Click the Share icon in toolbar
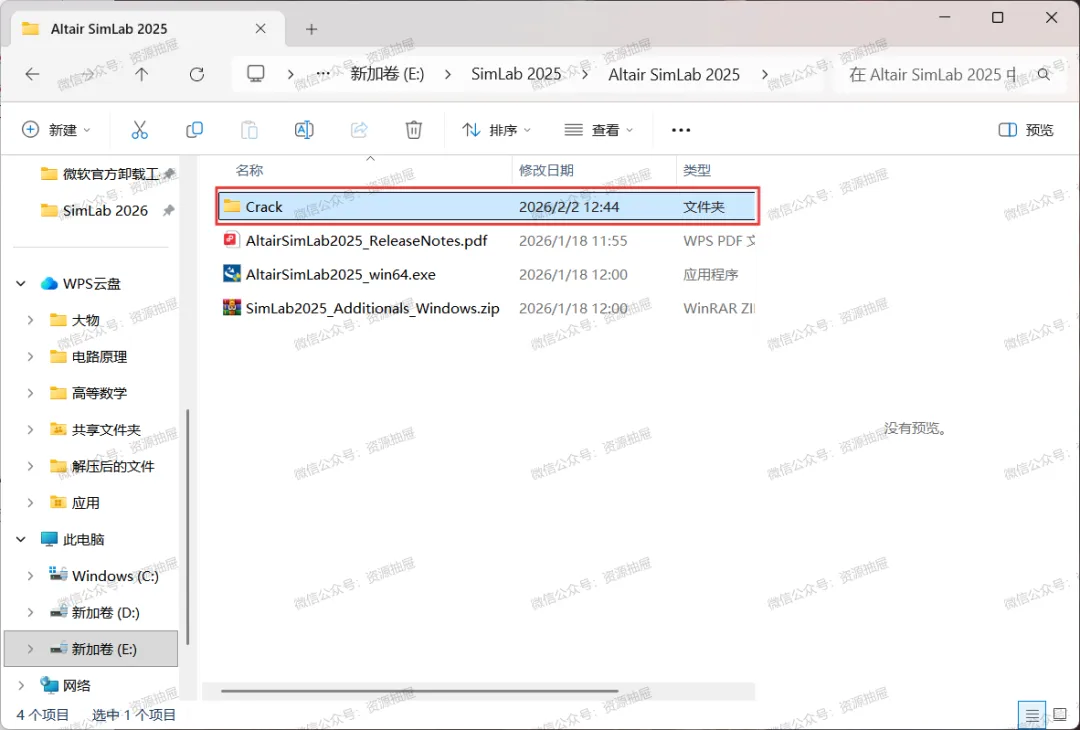This screenshot has height=730, width=1080. tap(359, 129)
